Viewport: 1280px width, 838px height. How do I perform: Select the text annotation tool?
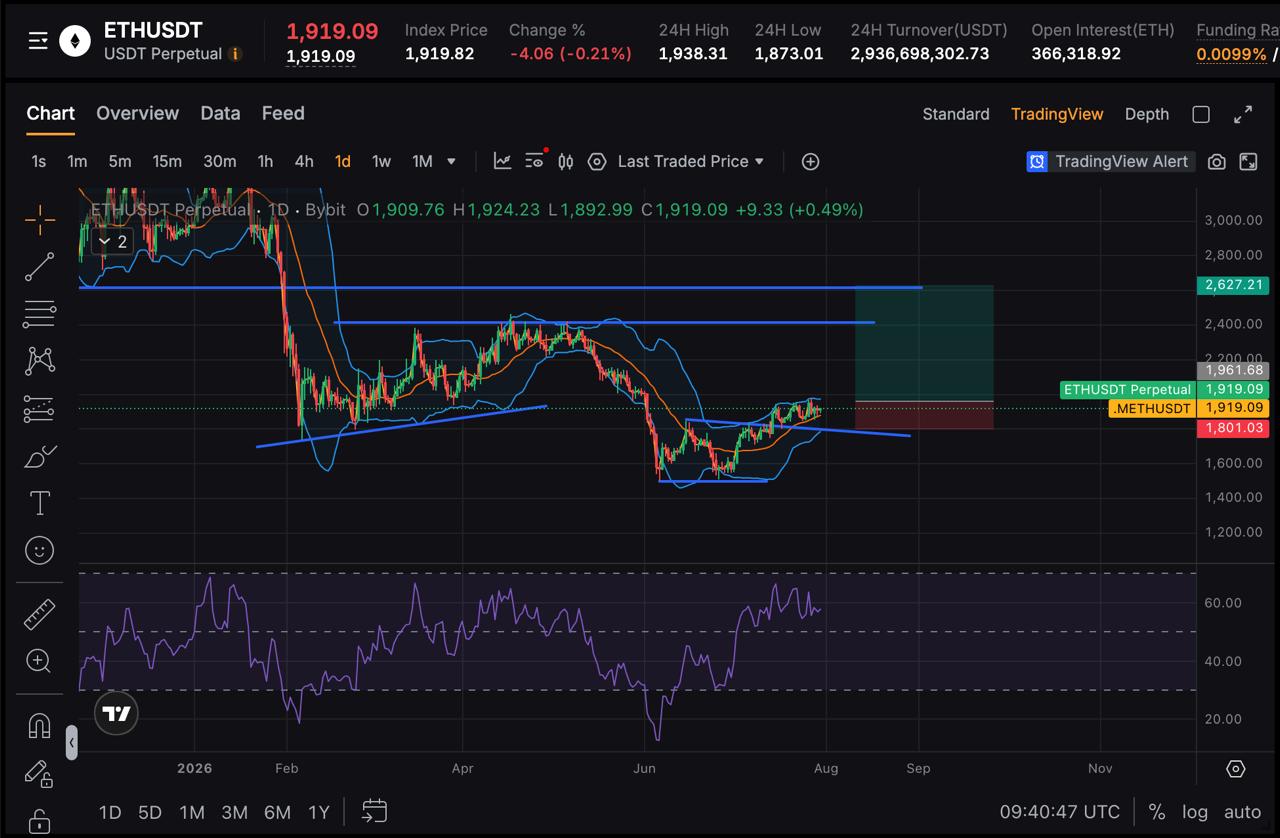point(40,503)
